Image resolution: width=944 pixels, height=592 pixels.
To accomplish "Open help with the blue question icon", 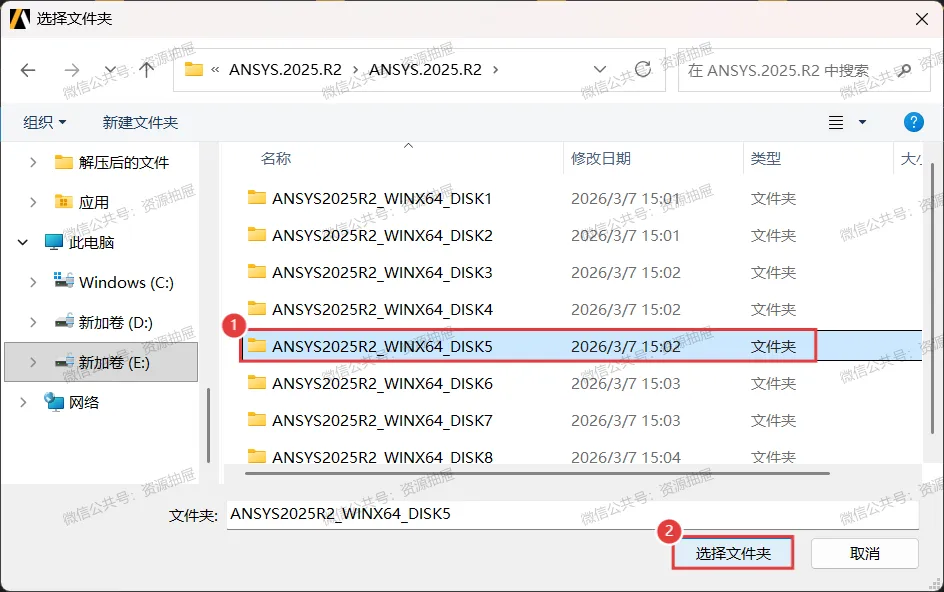I will 913,122.
